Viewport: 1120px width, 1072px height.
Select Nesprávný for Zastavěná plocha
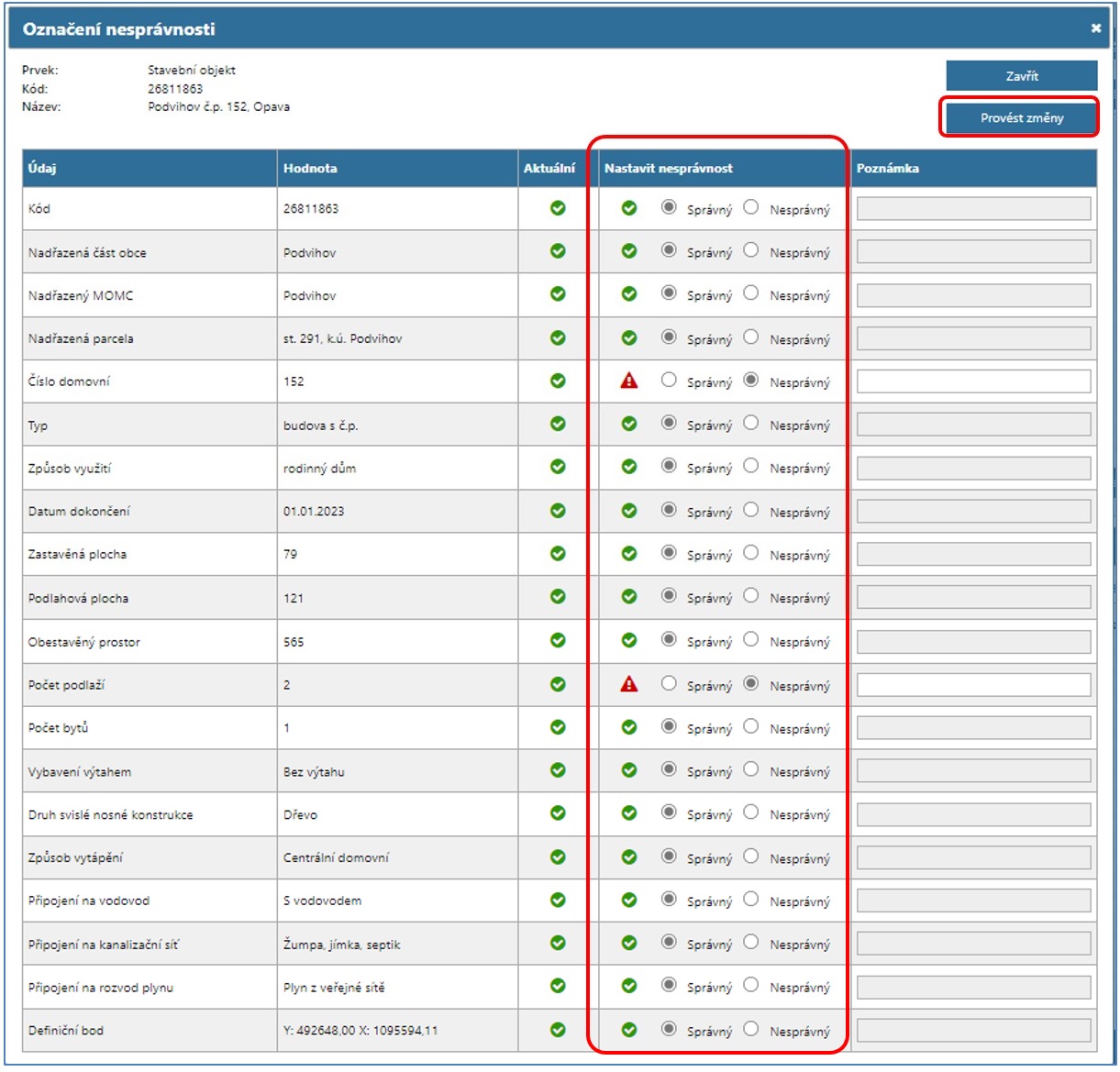point(751,552)
